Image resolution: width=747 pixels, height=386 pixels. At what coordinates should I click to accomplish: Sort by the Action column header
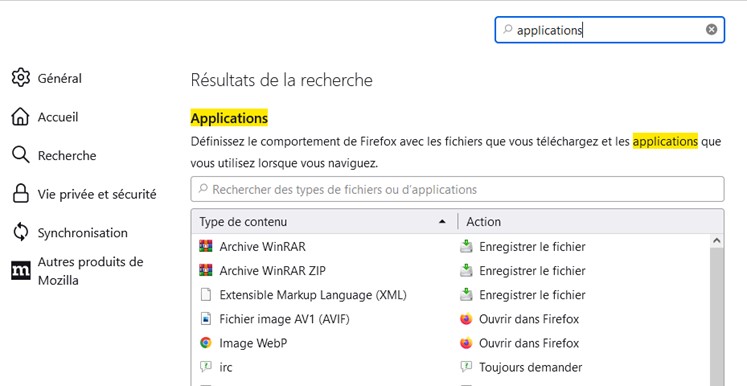[590, 222]
